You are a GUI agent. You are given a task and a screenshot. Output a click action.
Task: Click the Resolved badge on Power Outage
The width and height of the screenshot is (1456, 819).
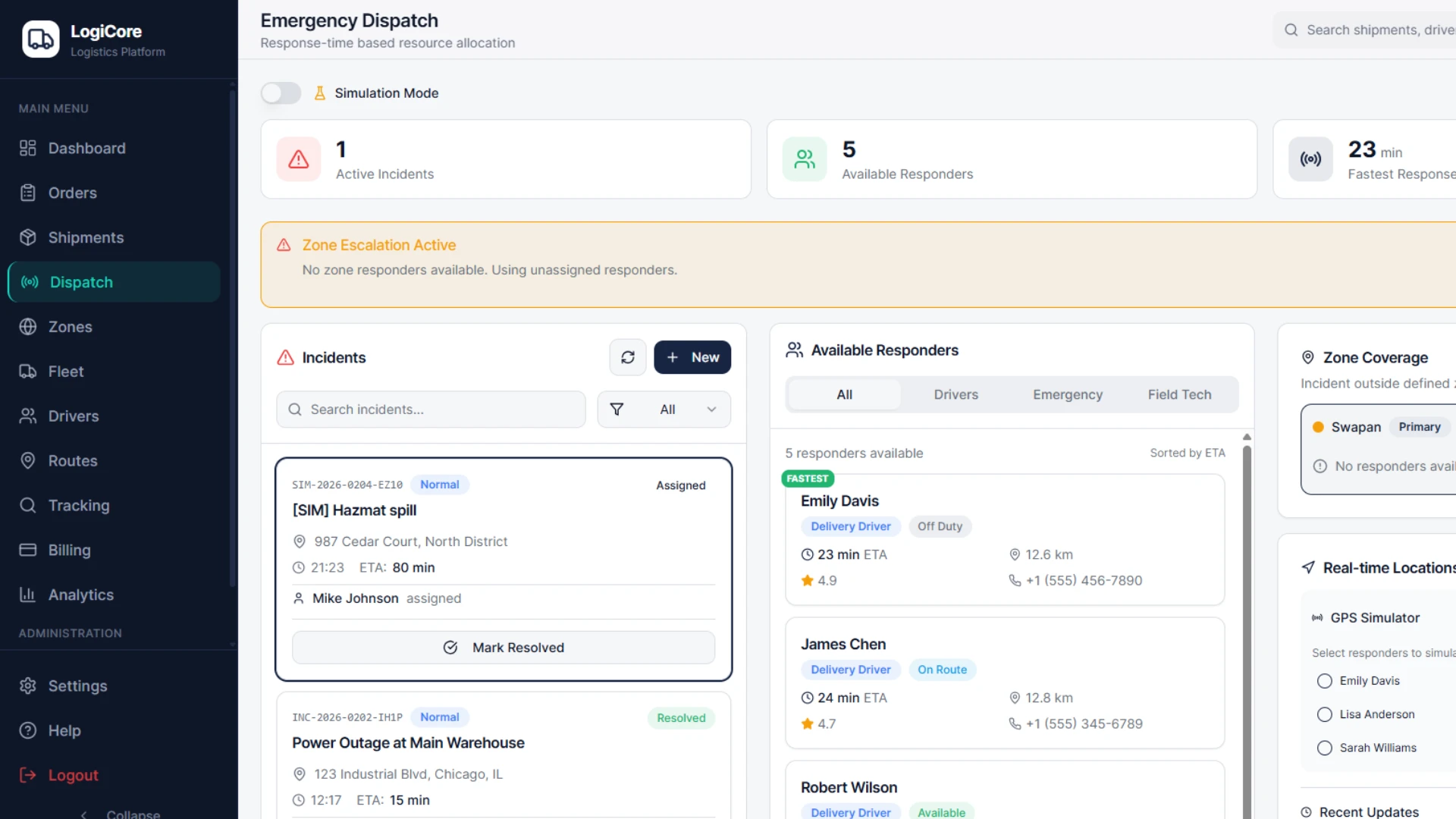coord(681,718)
